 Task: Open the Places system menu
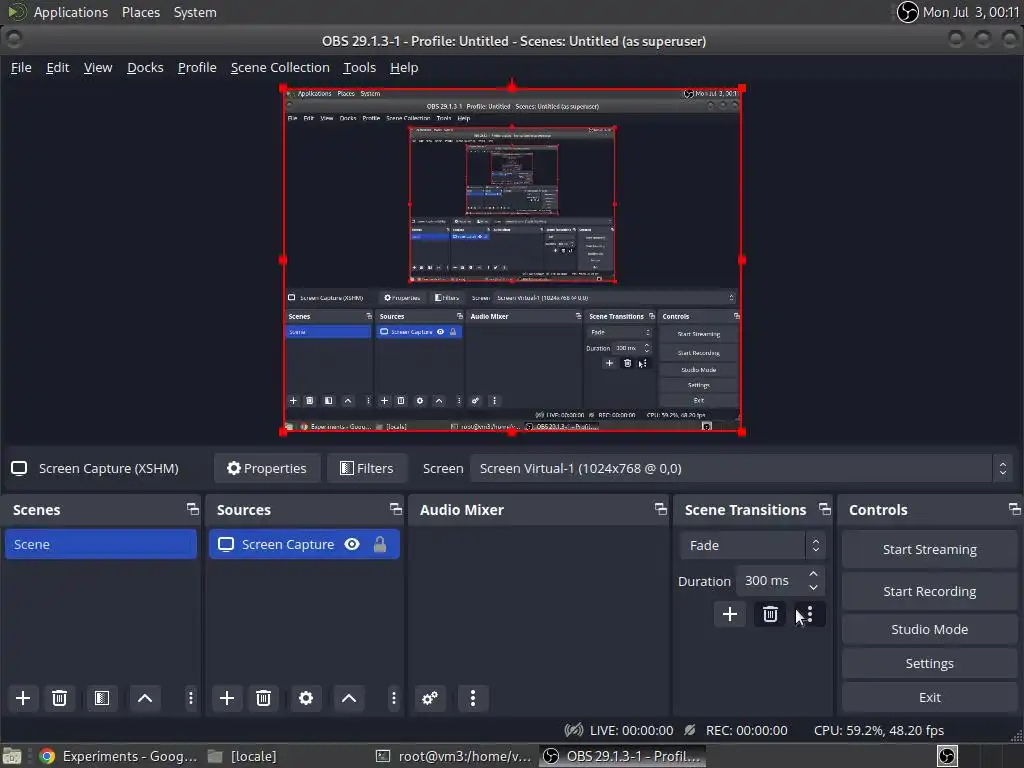(x=140, y=12)
